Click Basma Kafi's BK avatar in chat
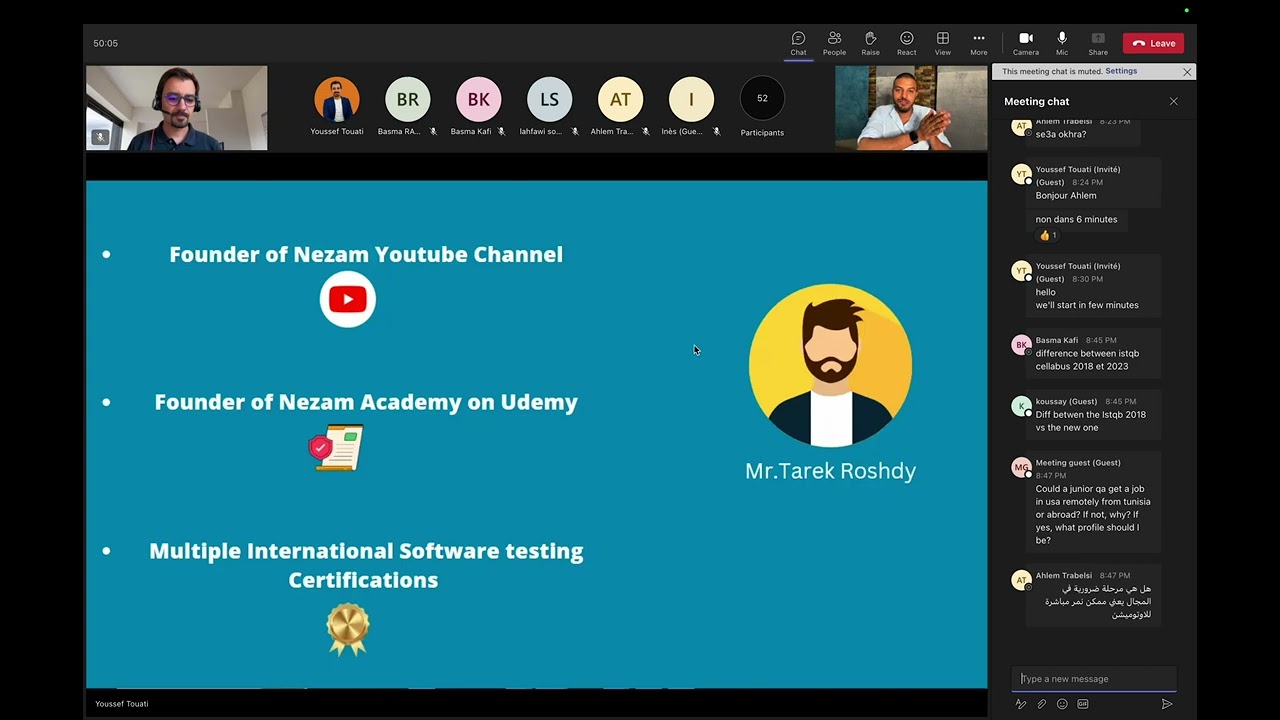 [1021, 345]
